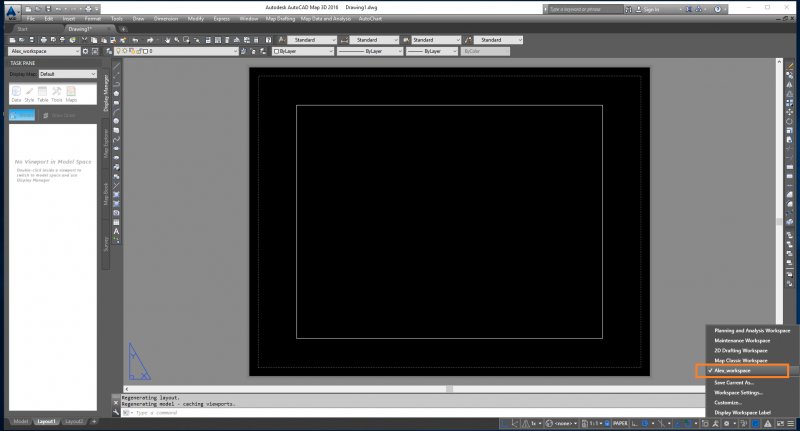Click the Maps icon in Task Pane

point(71,94)
